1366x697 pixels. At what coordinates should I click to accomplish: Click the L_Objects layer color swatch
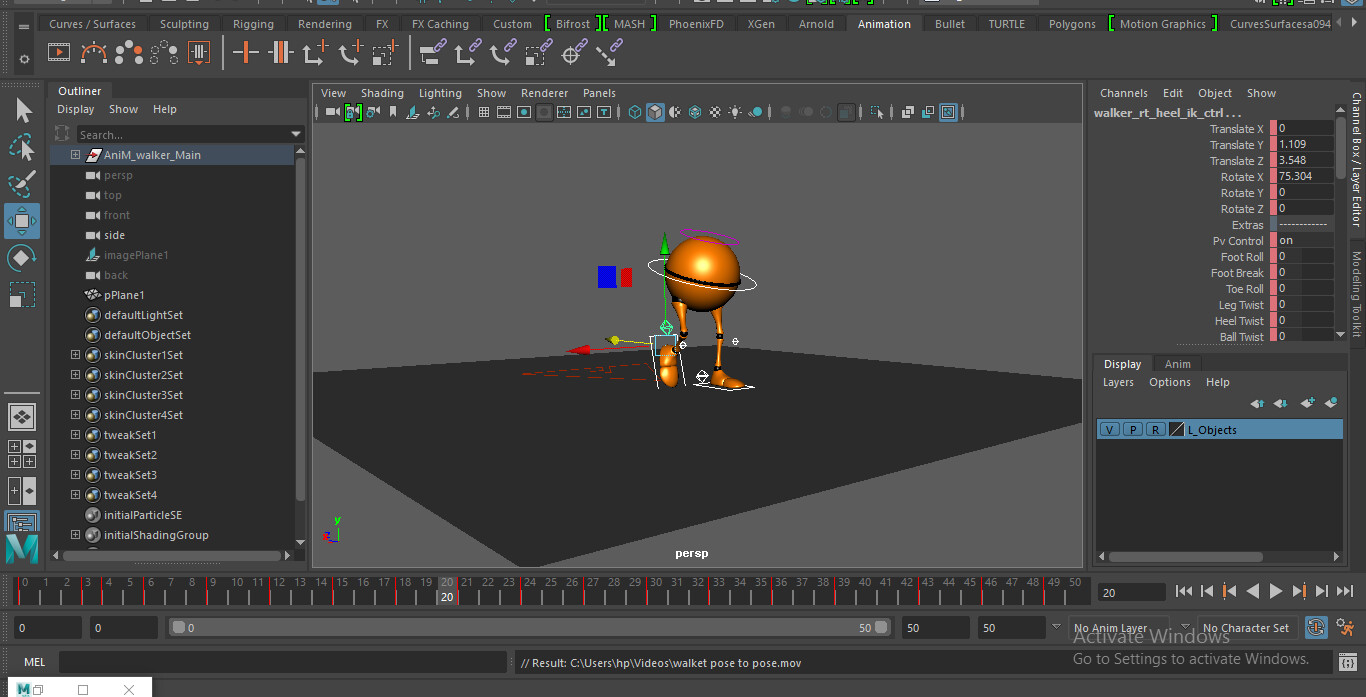1177,429
